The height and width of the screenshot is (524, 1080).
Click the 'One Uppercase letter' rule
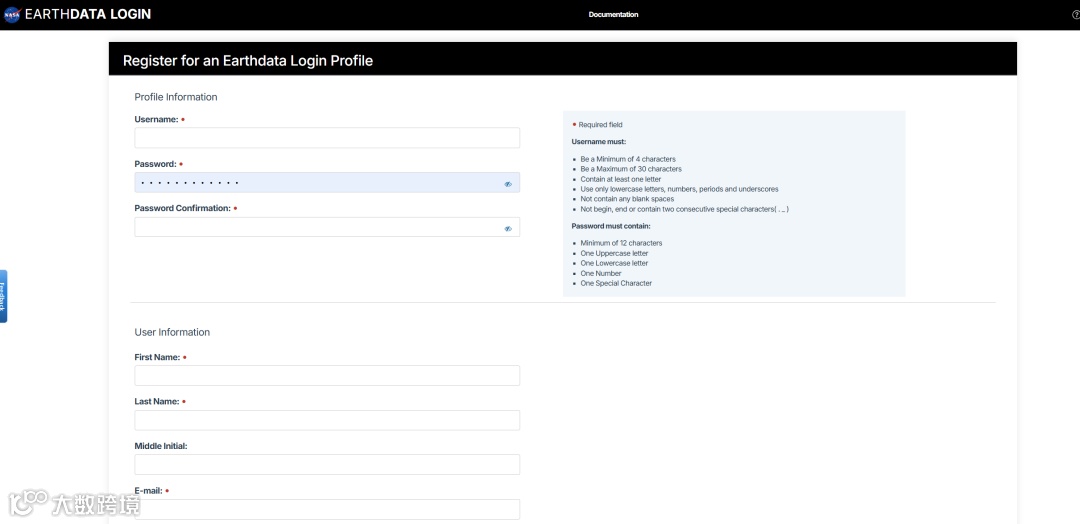(614, 253)
